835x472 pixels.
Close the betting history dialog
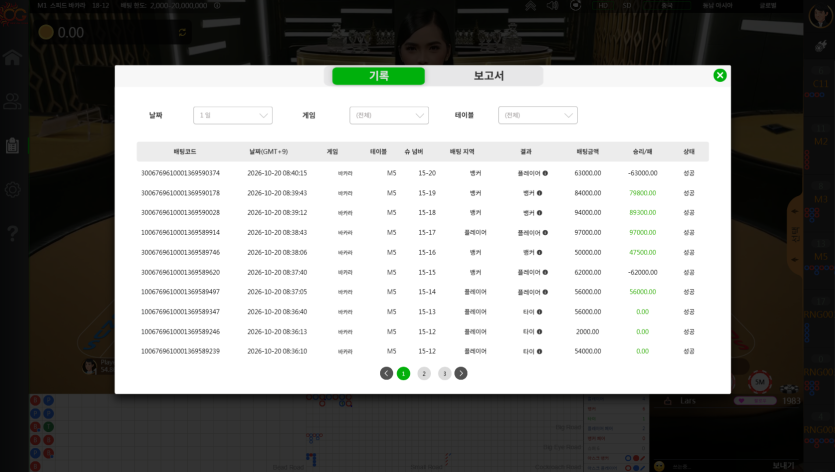719,75
